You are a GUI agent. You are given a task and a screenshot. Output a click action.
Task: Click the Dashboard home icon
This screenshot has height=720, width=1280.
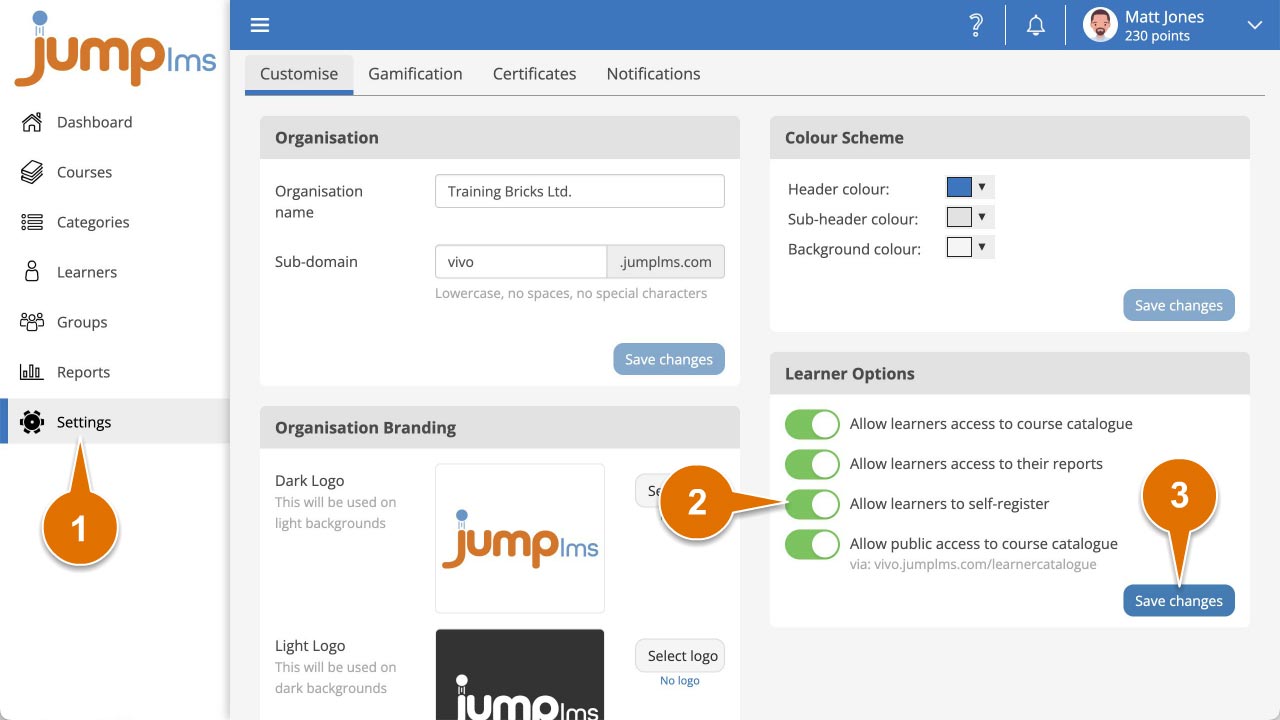point(32,122)
